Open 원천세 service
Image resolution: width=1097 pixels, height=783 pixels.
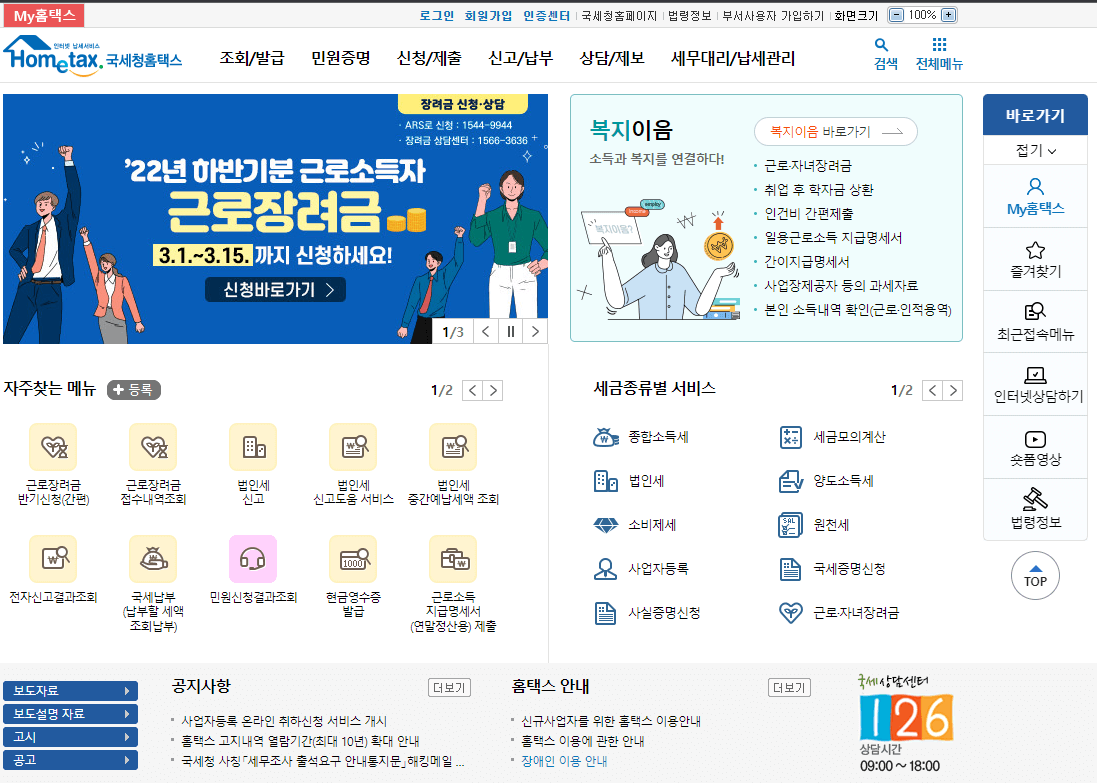point(814,525)
